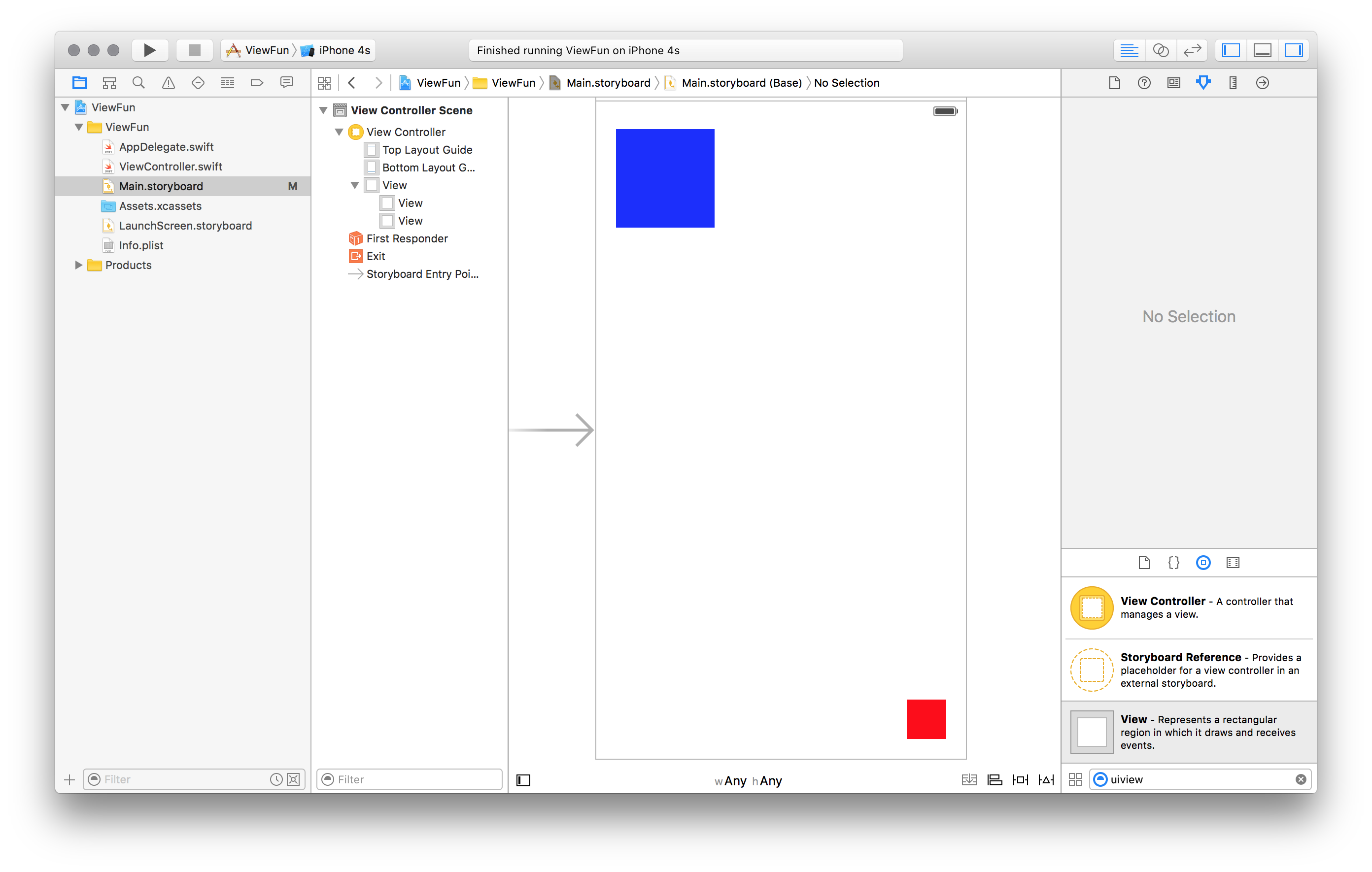Click the Stop button in toolbar
The width and height of the screenshot is (1372, 872).
(x=194, y=50)
